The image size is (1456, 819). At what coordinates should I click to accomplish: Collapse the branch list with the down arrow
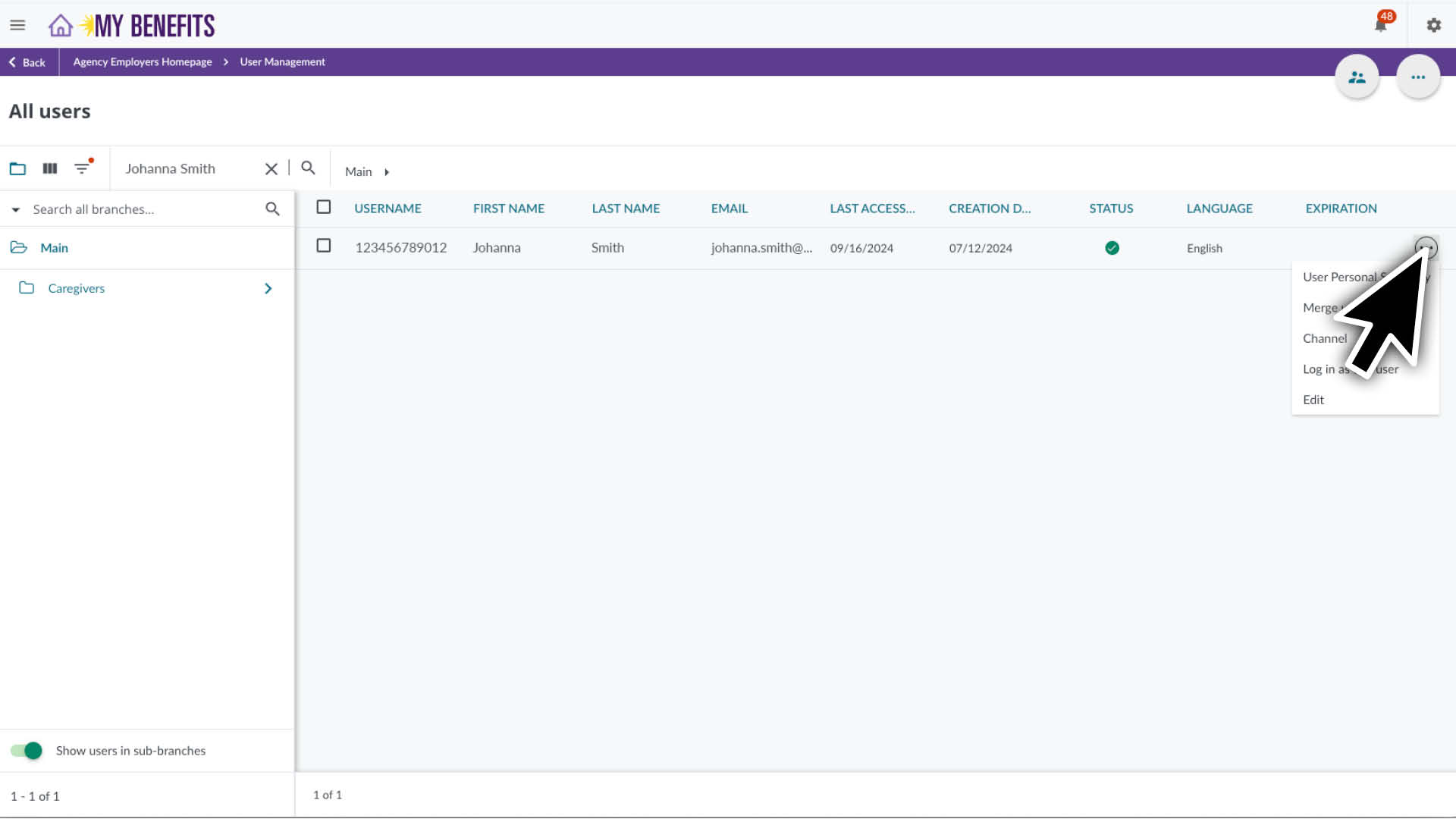(15, 209)
